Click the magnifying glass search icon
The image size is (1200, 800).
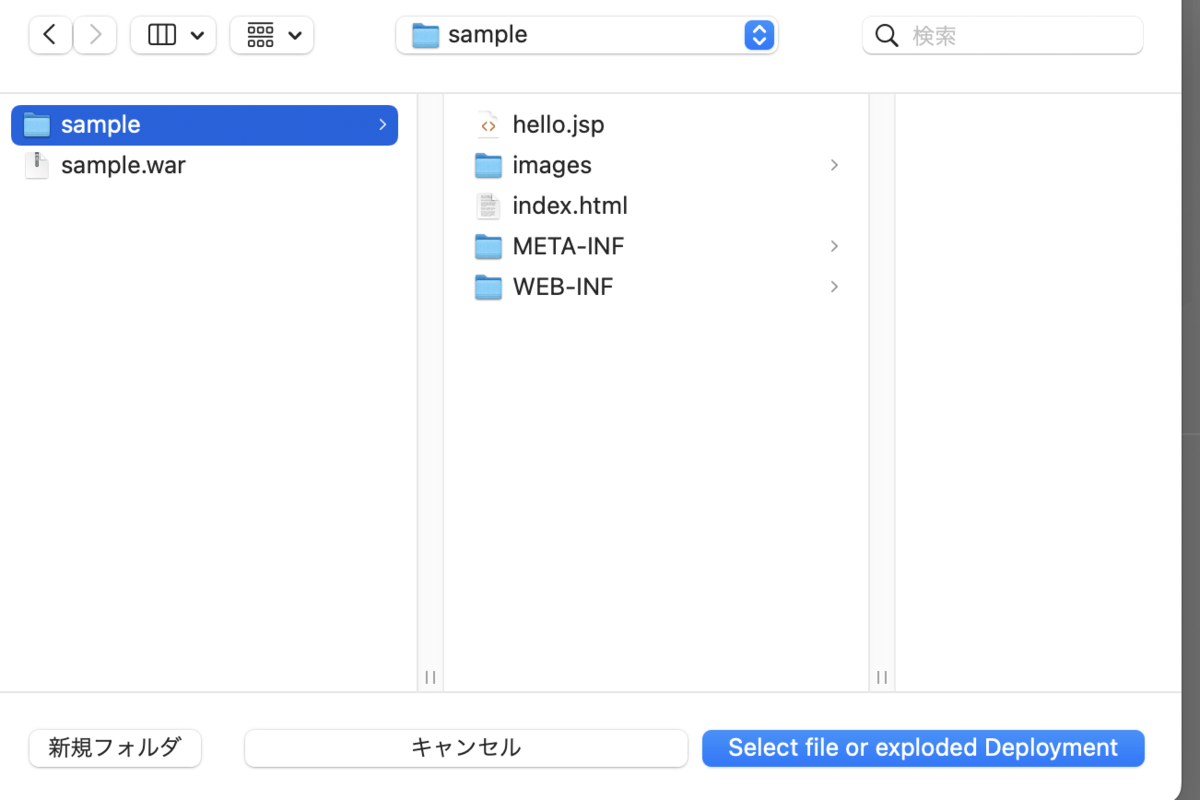886,35
